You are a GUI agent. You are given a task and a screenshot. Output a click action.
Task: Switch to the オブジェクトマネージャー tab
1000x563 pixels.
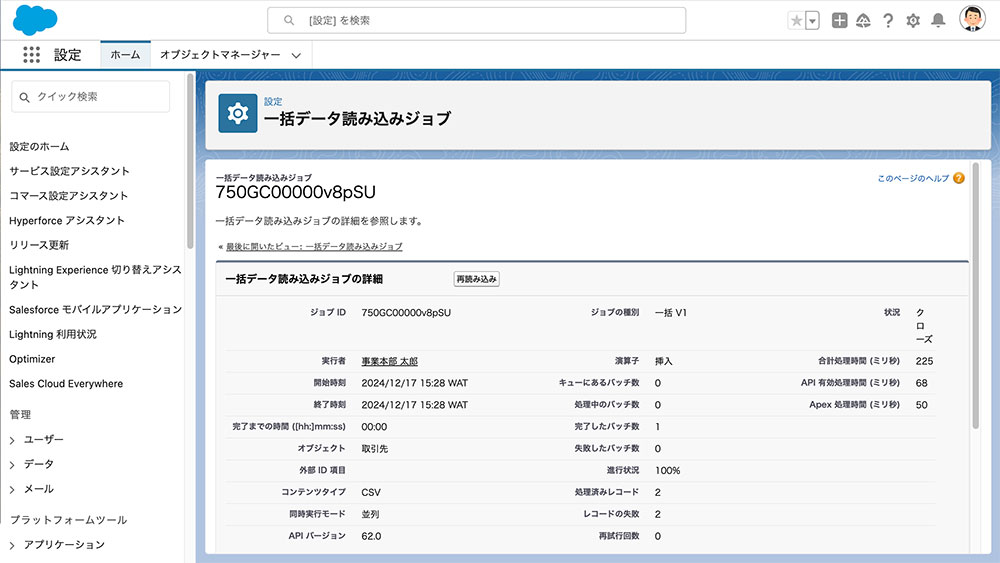pos(220,55)
